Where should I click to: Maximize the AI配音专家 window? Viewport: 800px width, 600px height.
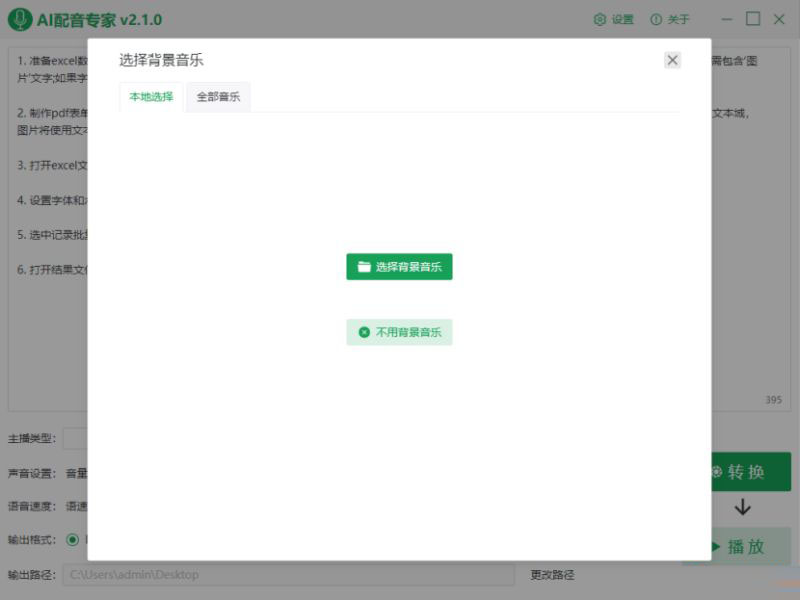753,19
